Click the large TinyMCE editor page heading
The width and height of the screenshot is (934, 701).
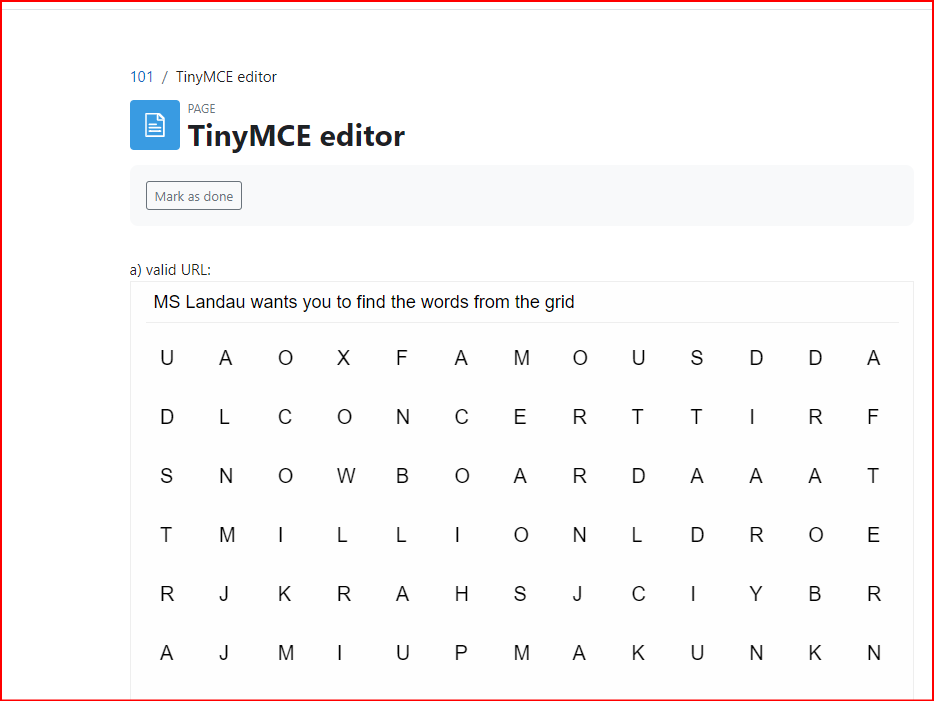pyautogui.click(x=296, y=136)
